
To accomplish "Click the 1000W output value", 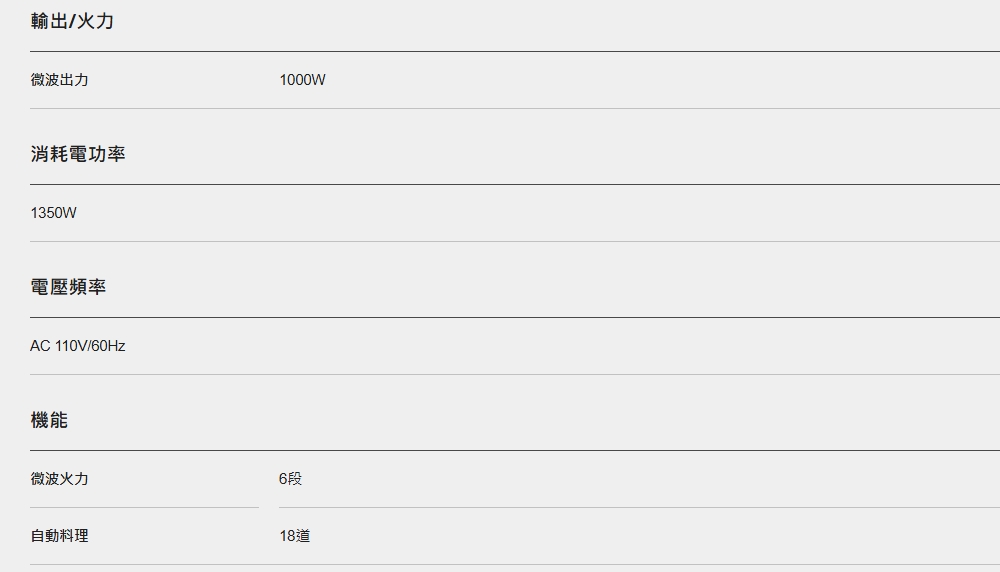I will point(302,80).
